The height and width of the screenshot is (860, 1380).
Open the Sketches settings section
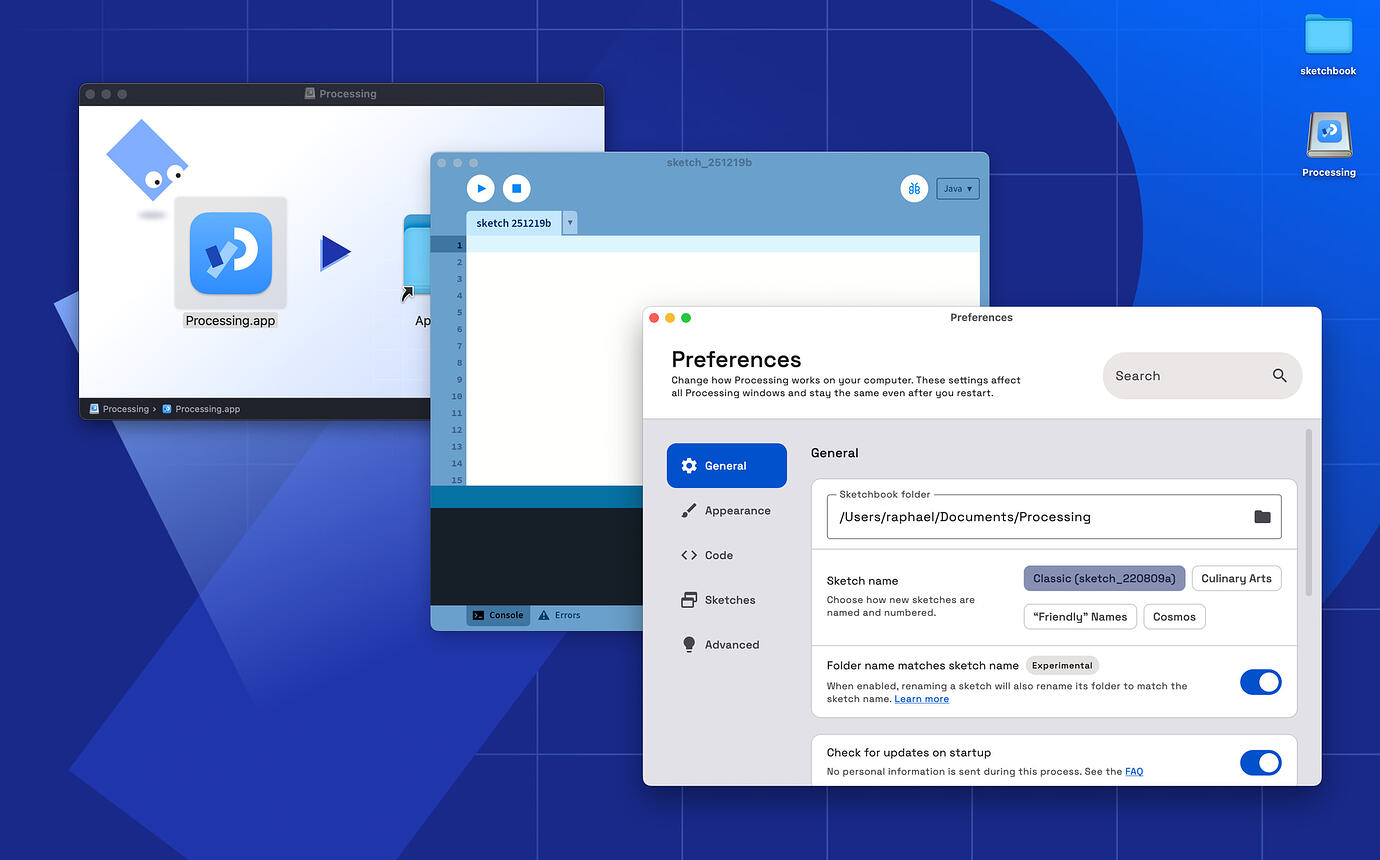730,599
